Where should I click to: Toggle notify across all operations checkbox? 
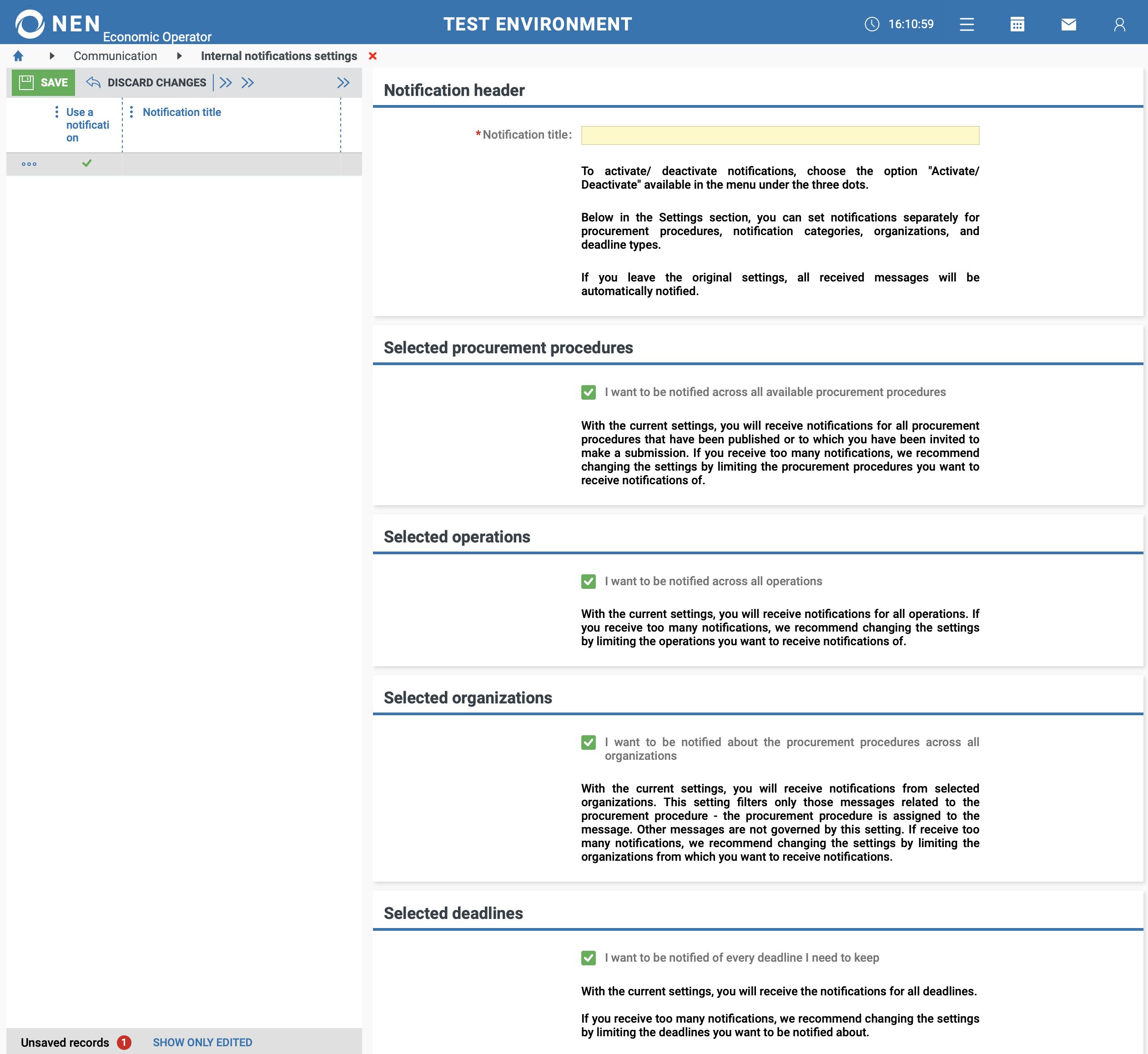588,581
